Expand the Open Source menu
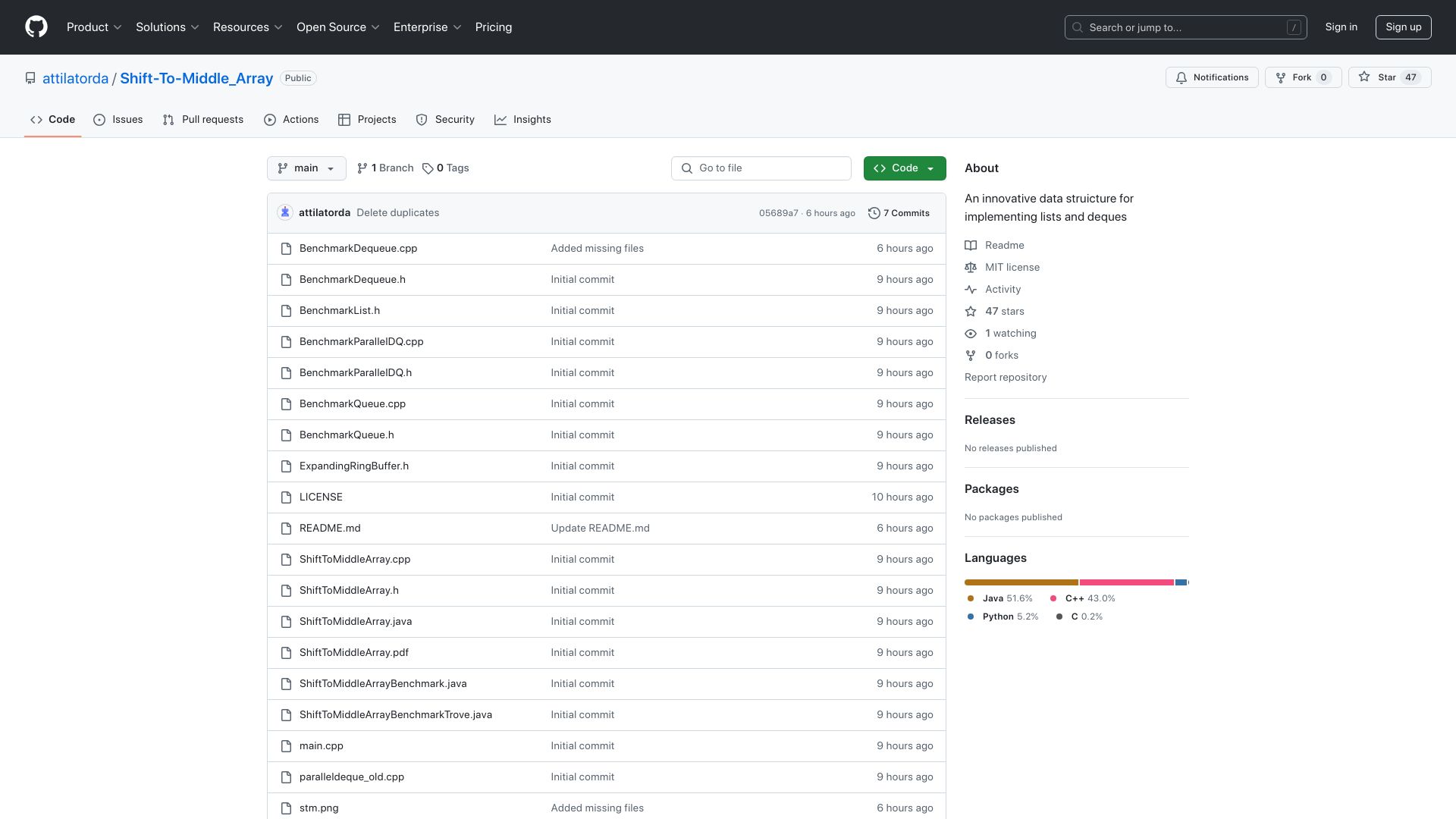1456x819 pixels. pos(338,27)
